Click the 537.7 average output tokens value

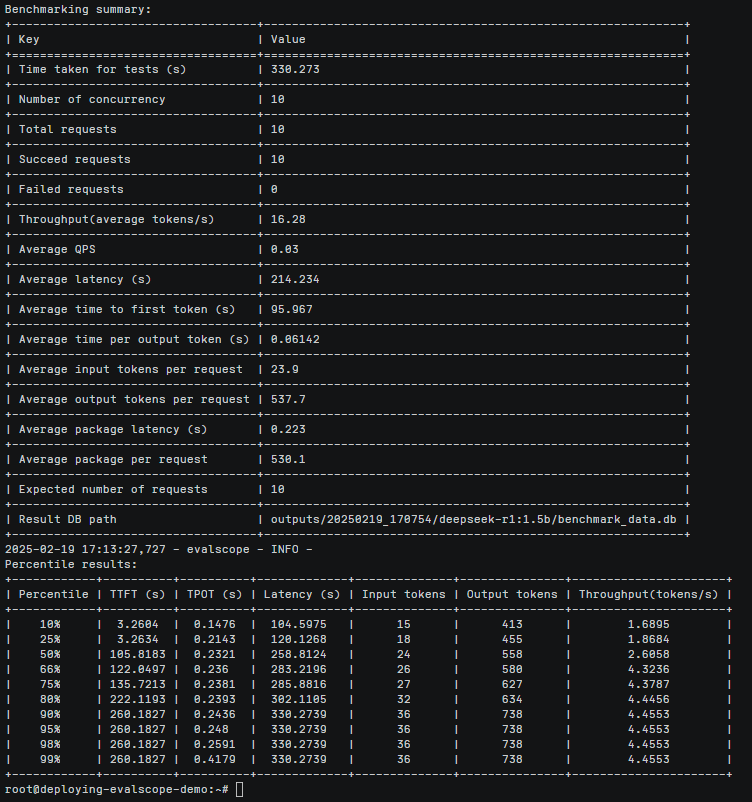point(290,399)
